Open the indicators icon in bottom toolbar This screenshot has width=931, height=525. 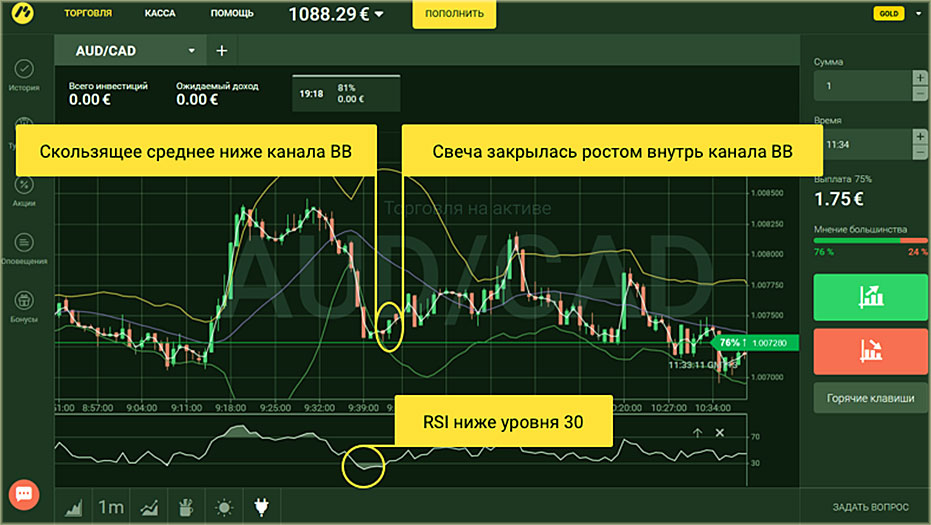click(148, 507)
